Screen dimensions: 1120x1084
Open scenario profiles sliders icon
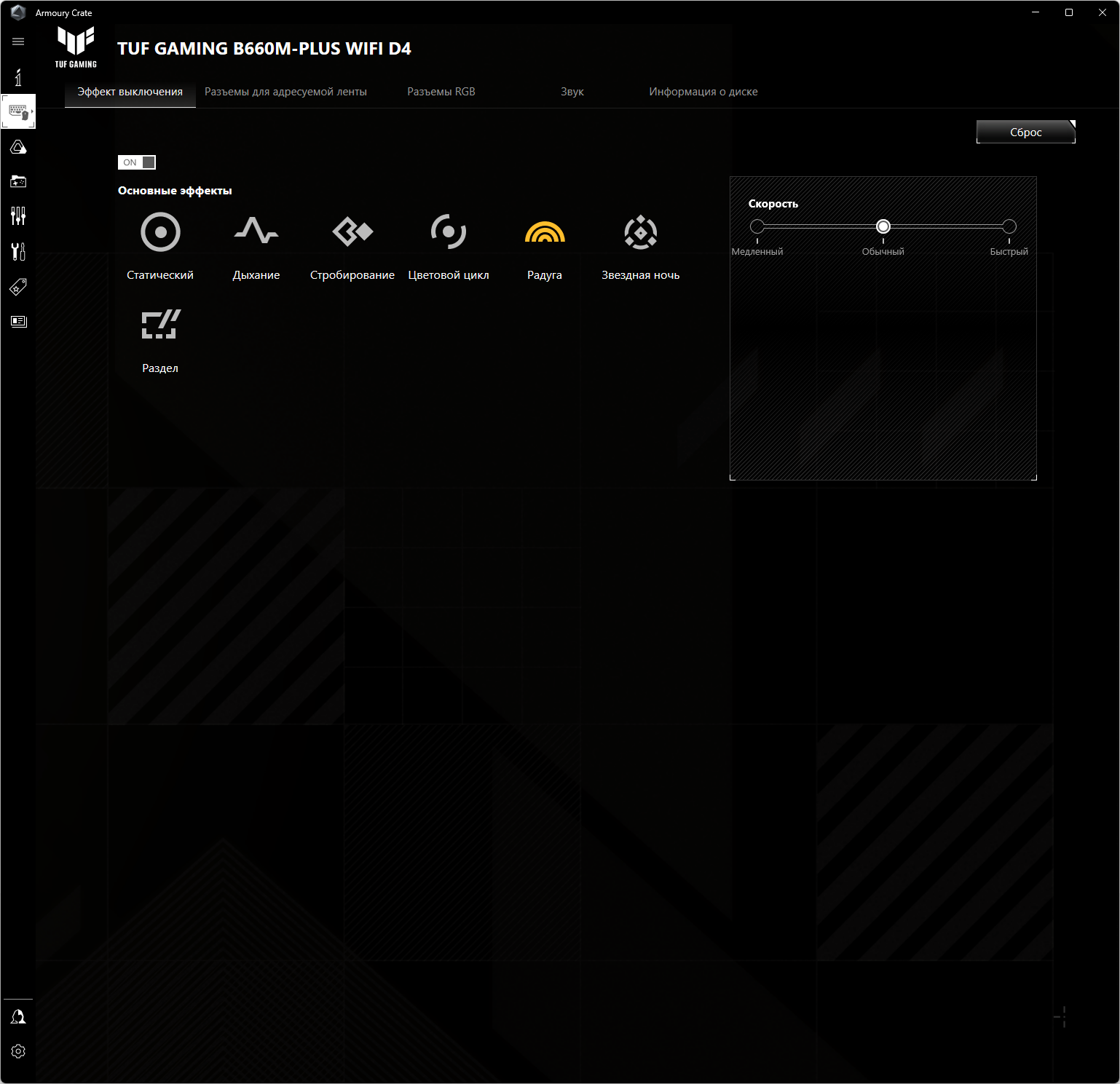[x=18, y=215]
